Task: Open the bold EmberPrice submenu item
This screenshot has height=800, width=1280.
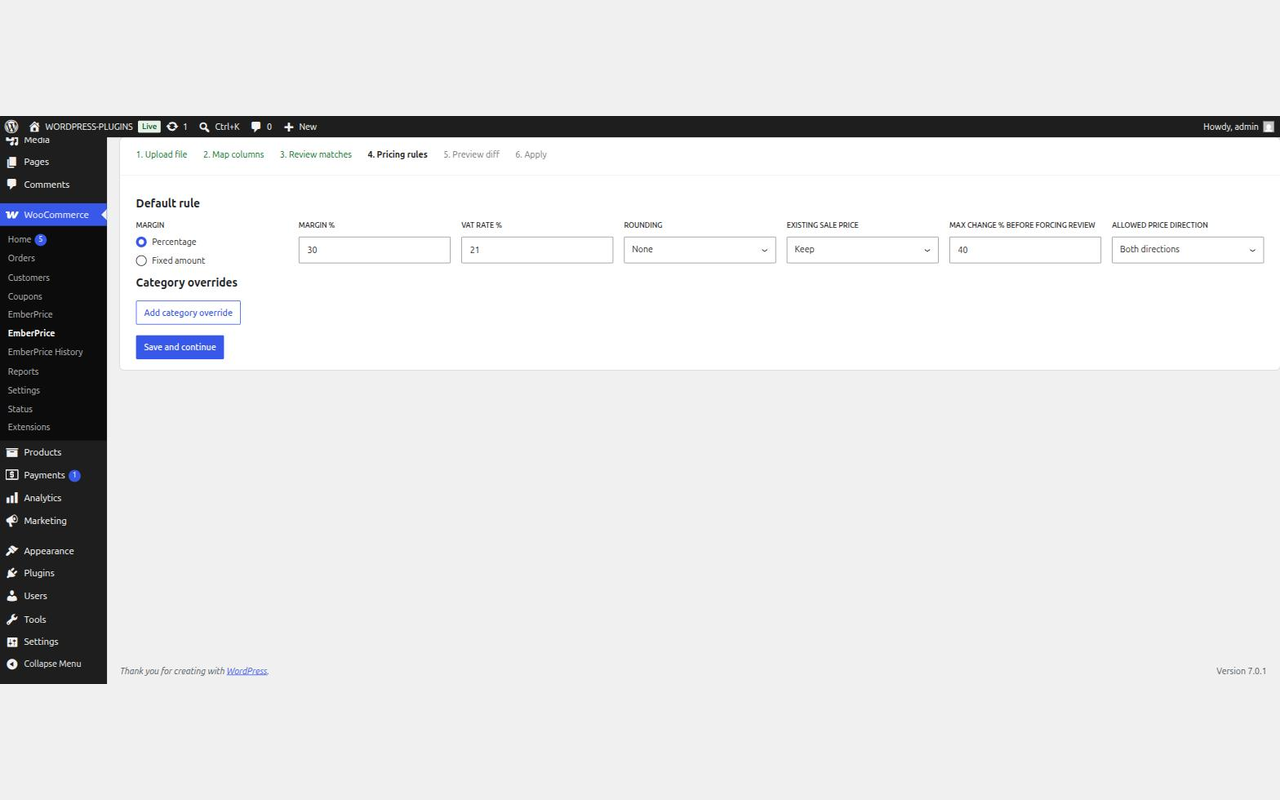Action: 32,333
